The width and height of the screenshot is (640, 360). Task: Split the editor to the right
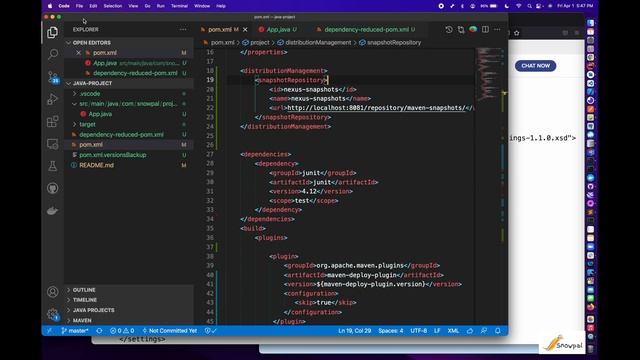point(485,29)
